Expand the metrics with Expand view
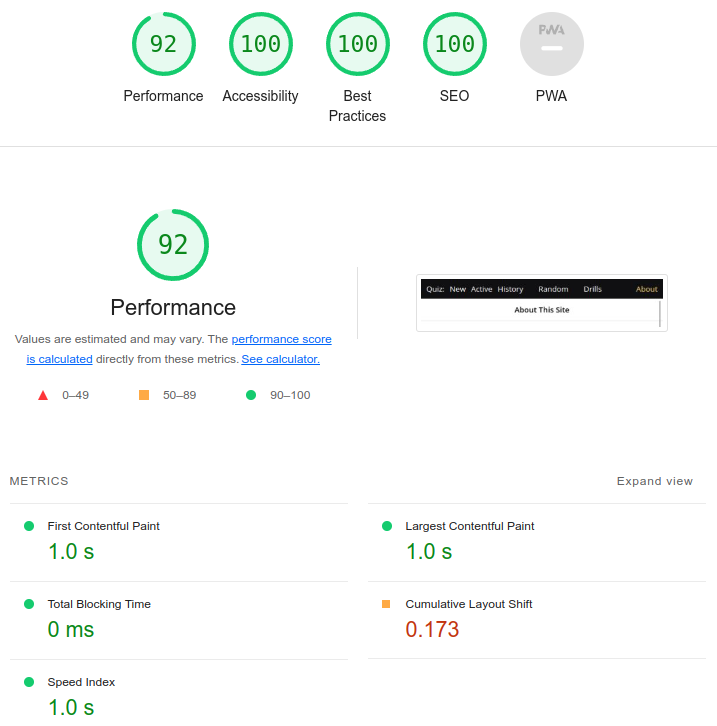Image resolution: width=717 pixels, height=726 pixels. coord(654,481)
